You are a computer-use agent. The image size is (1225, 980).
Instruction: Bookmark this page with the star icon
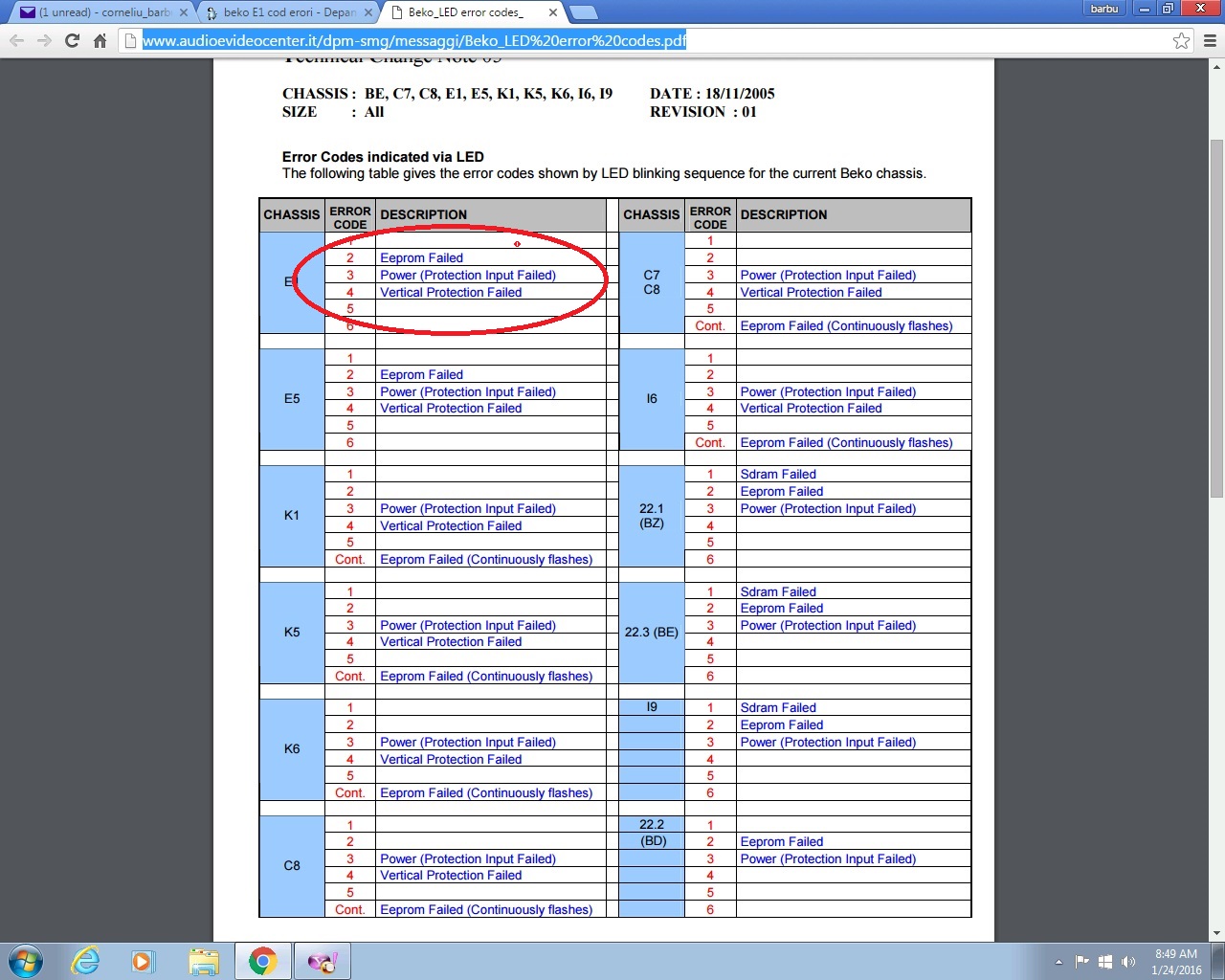[x=1181, y=41]
